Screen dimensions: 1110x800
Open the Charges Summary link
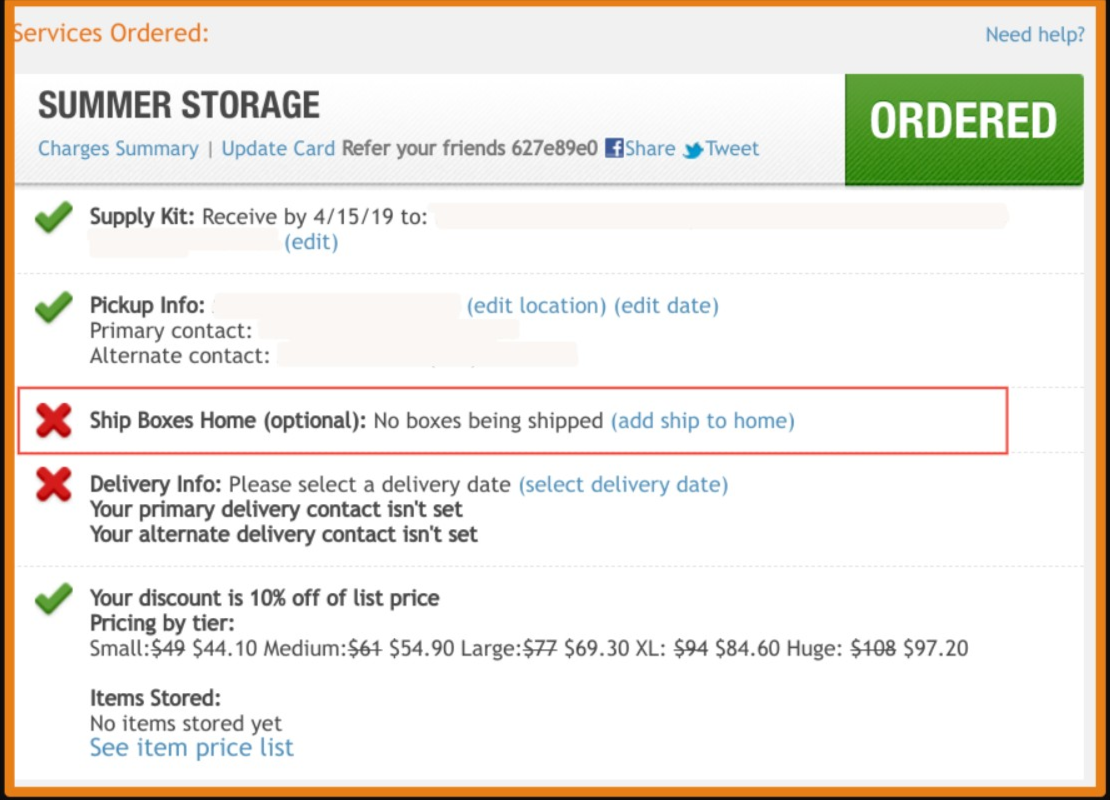point(118,149)
